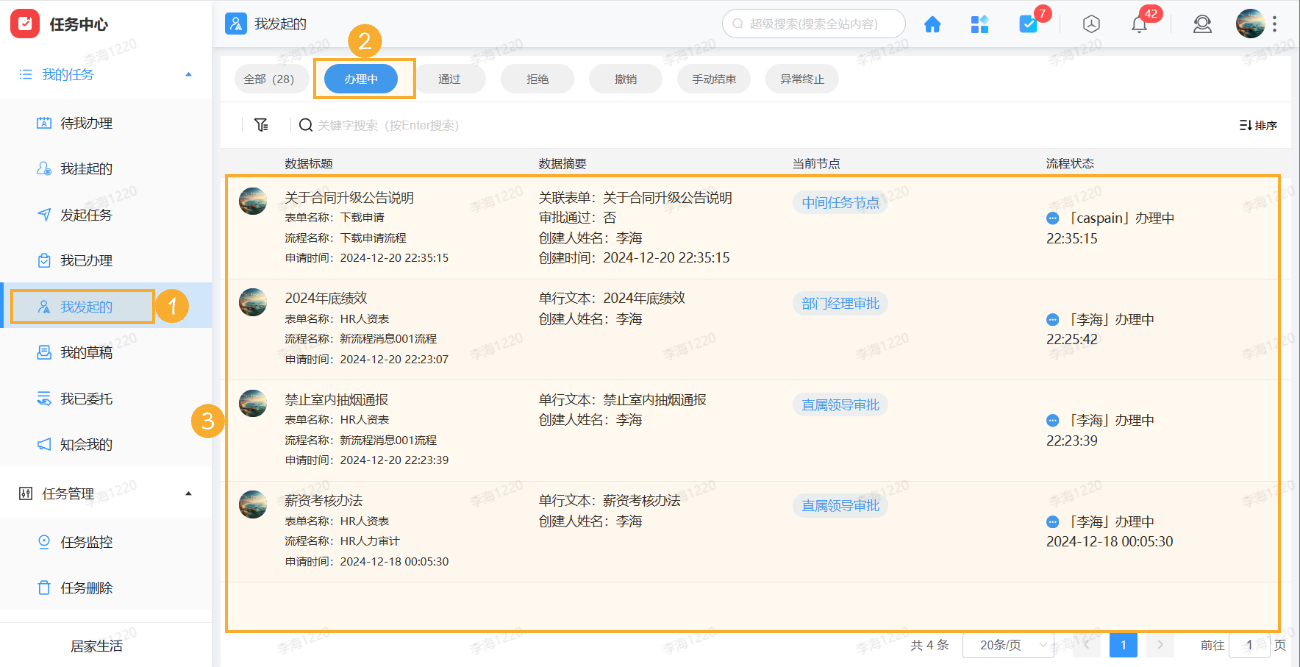切换到「通过」状态选项卡
The width and height of the screenshot is (1300, 667).
450,77
